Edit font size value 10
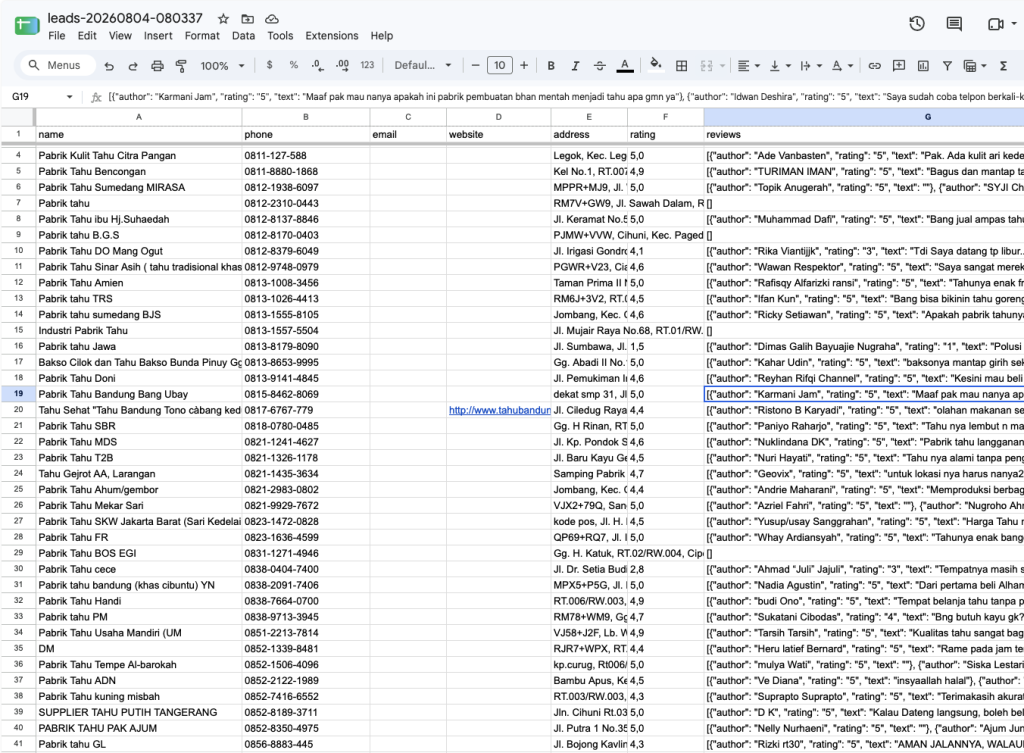Viewport: 1024px width, 753px height. [500, 65]
